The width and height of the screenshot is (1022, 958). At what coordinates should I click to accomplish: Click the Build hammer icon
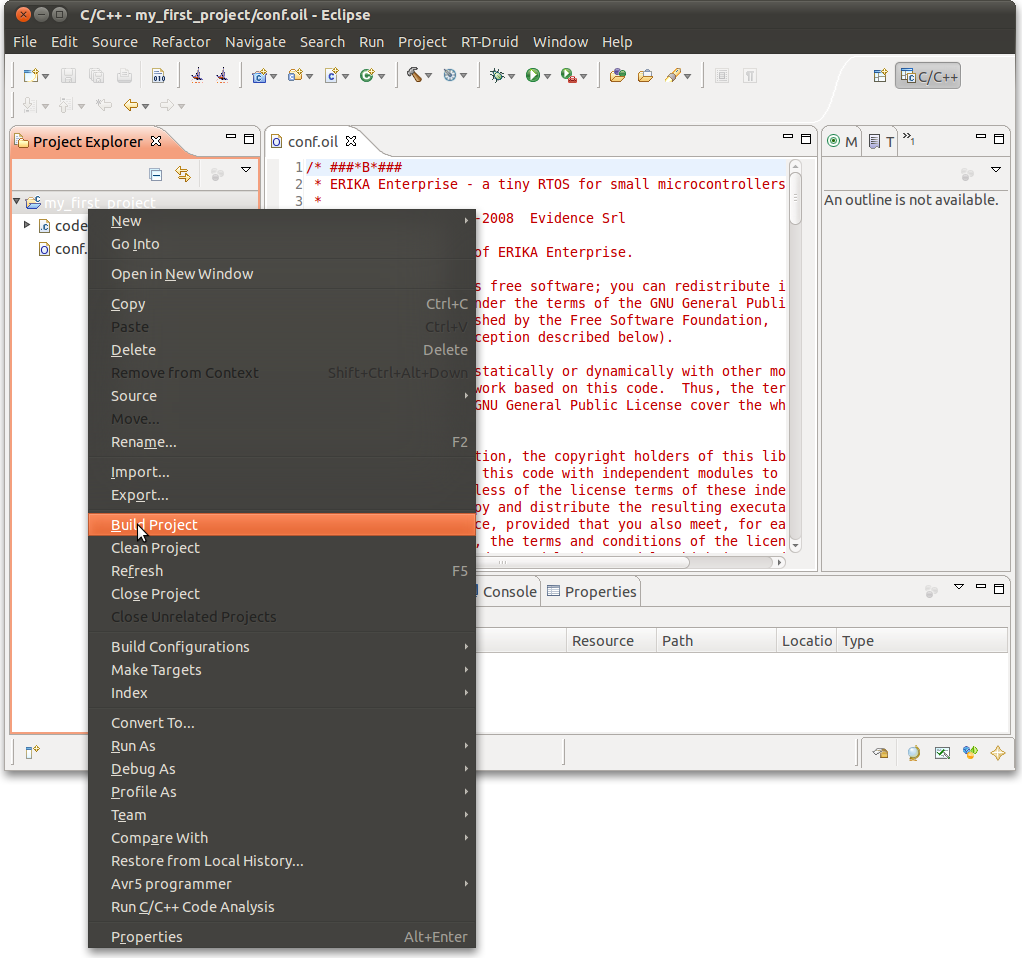point(414,75)
